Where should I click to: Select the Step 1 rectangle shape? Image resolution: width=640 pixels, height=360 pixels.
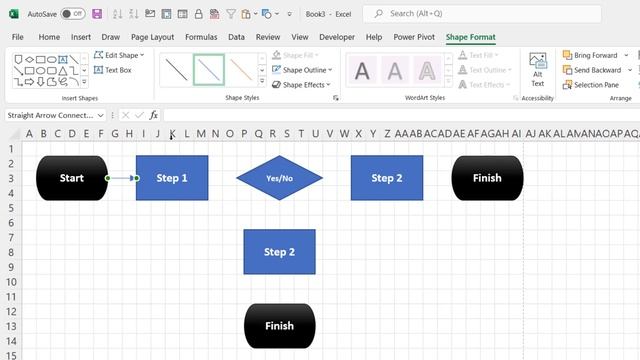[172, 178]
